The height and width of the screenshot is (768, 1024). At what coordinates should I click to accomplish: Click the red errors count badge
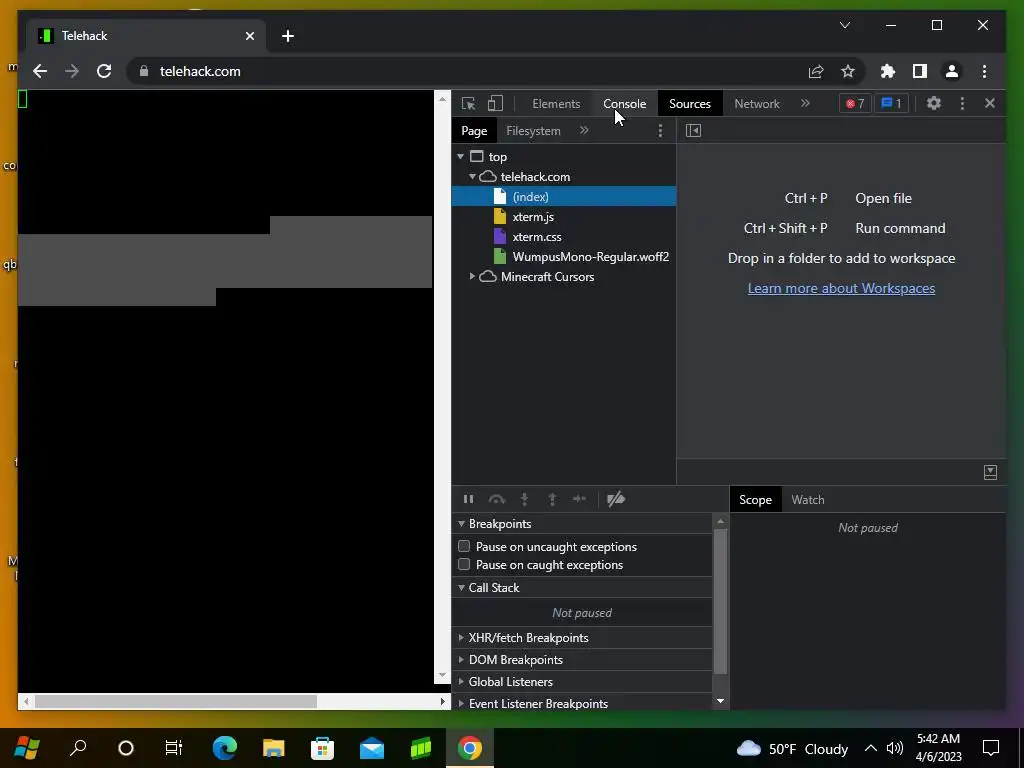tap(855, 103)
